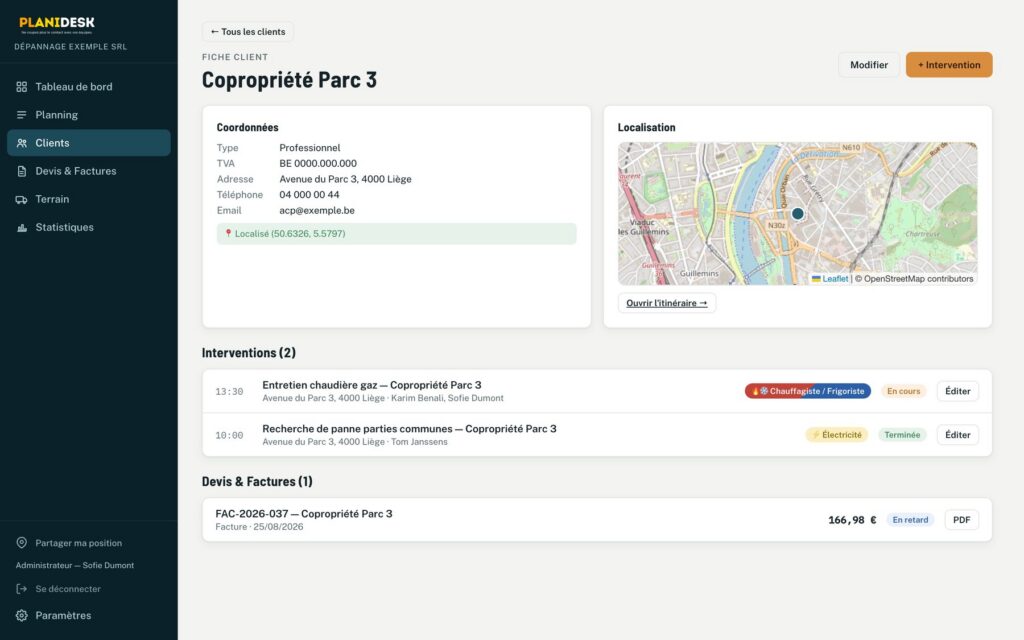This screenshot has width=1024, height=640.
Task: Click the email acp@exemple.be
Action: point(317,210)
